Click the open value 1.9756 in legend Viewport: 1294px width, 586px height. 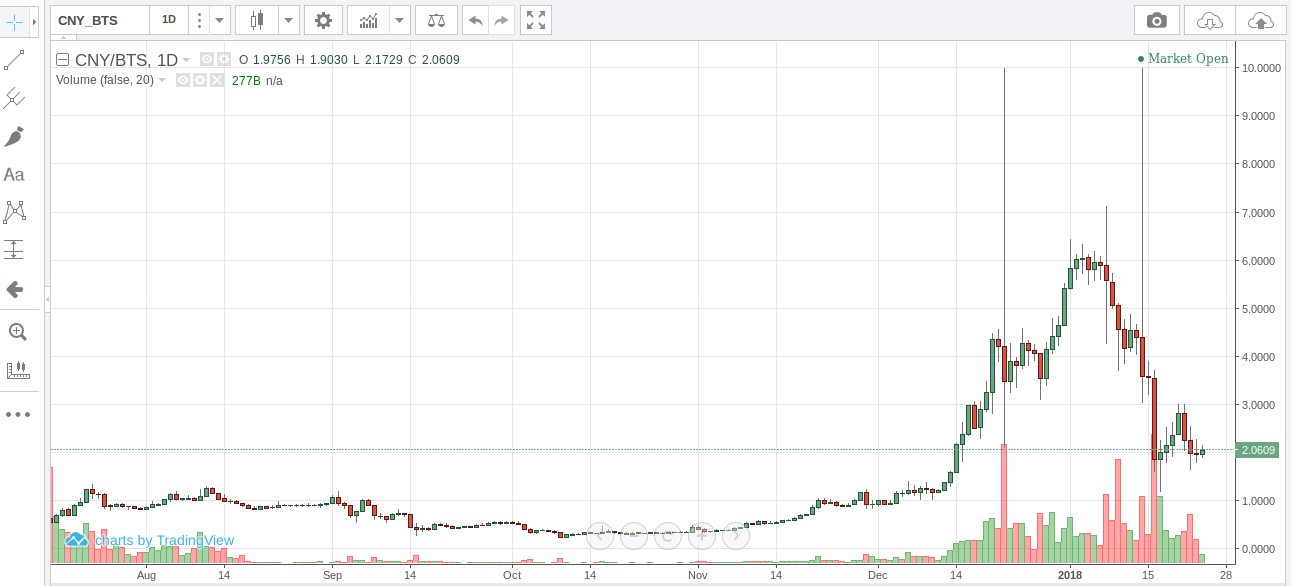click(272, 60)
